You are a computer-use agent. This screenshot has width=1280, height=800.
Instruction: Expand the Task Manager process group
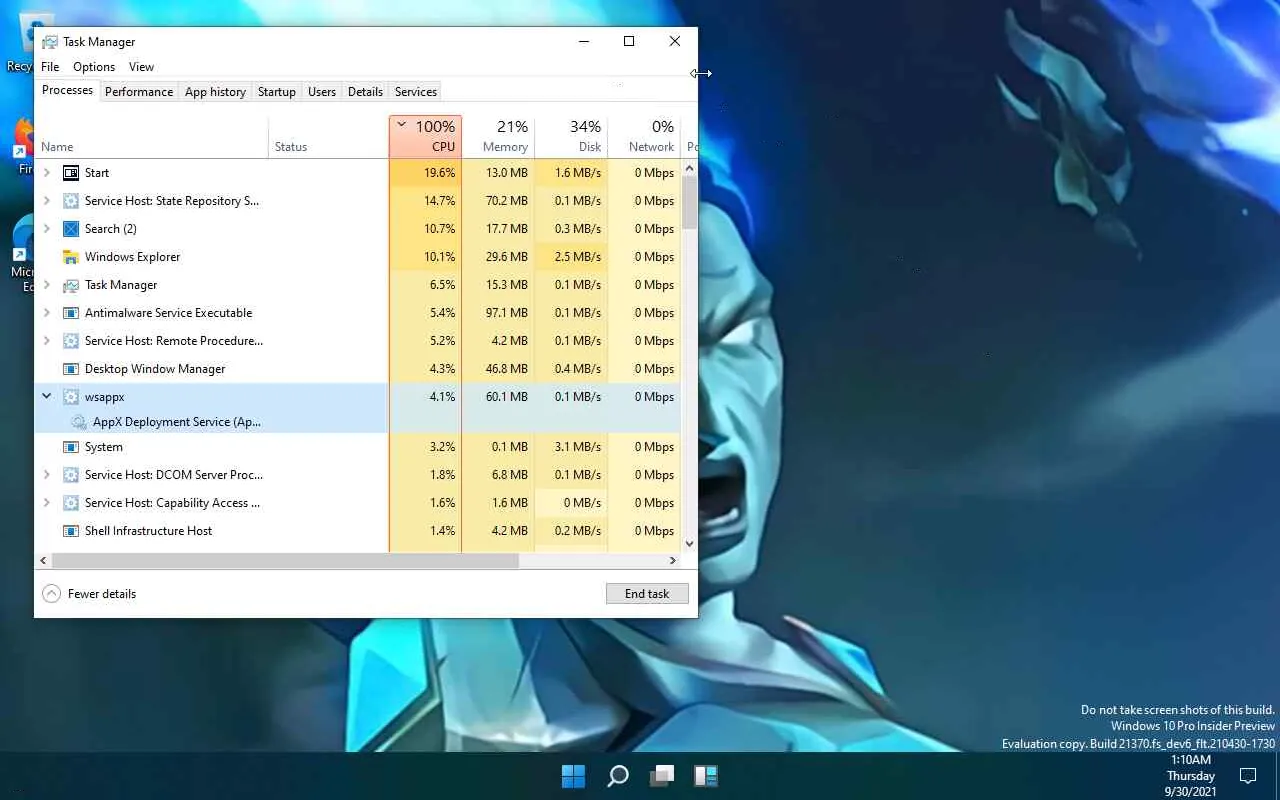[x=46, y=285]
